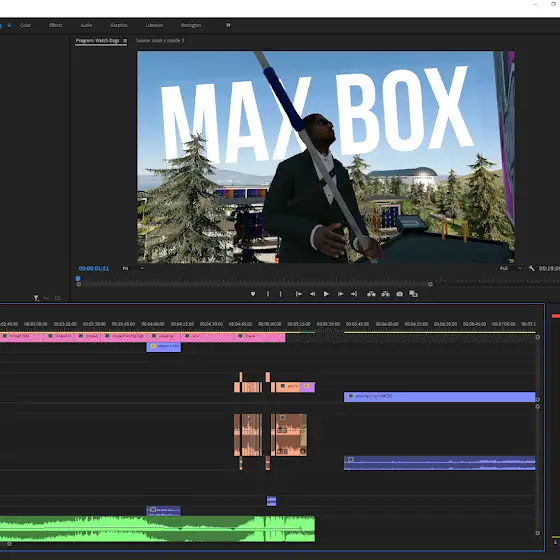Viewport: 560px width, 560px height.
Task: Select the Source panel tab
Action: tap(160, 41)
